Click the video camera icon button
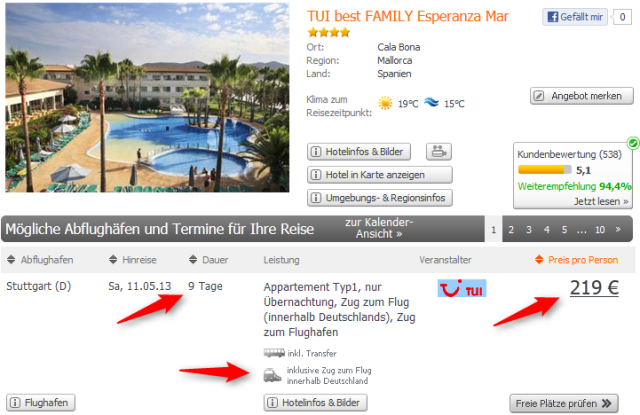This screenshot has width=640, height=415. pyautogui.click(x=439, y=151)
